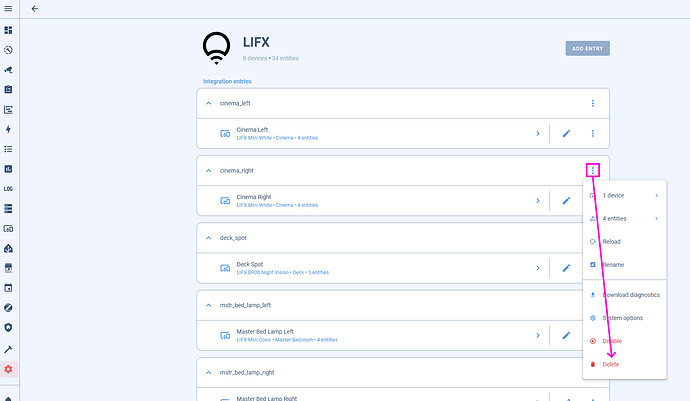Choose Delete from the menu
Viewport: 690px width, 401px height.
pos(624,364)
